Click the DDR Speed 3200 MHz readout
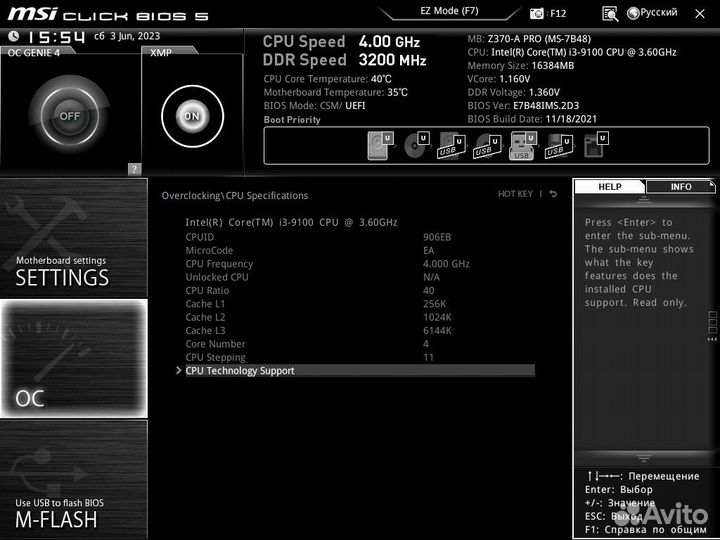Viewport: 720px width, 540px height. (344, 60)
